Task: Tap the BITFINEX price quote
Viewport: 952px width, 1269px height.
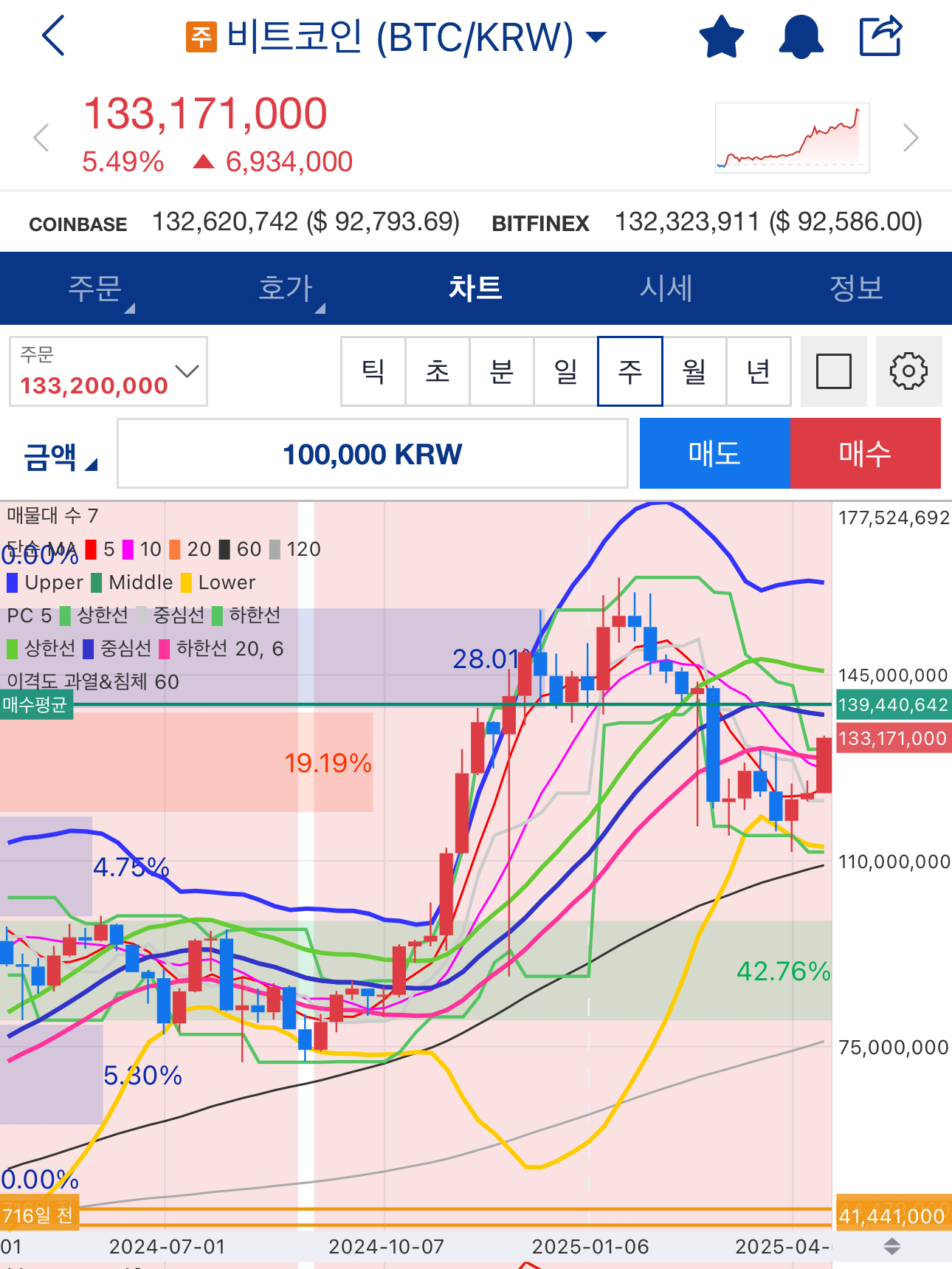Action: click(707, 222)
